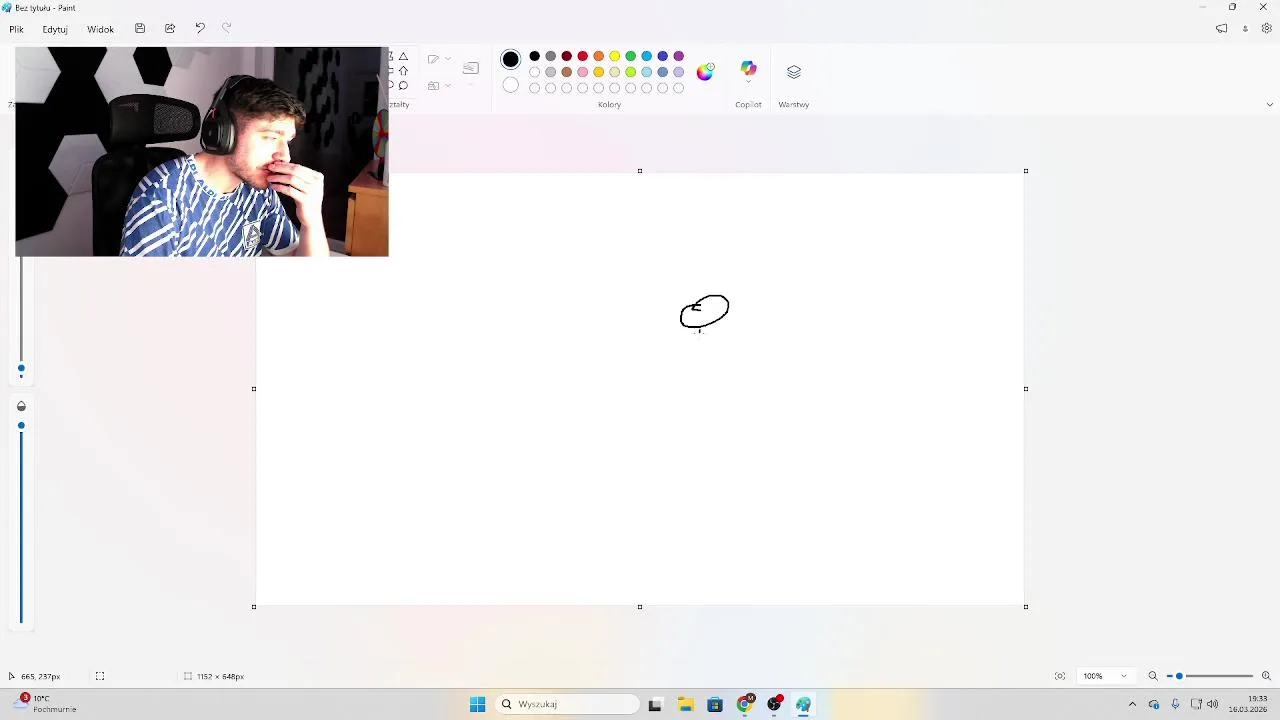Open Paint settings gear

tap(1267, 29)
